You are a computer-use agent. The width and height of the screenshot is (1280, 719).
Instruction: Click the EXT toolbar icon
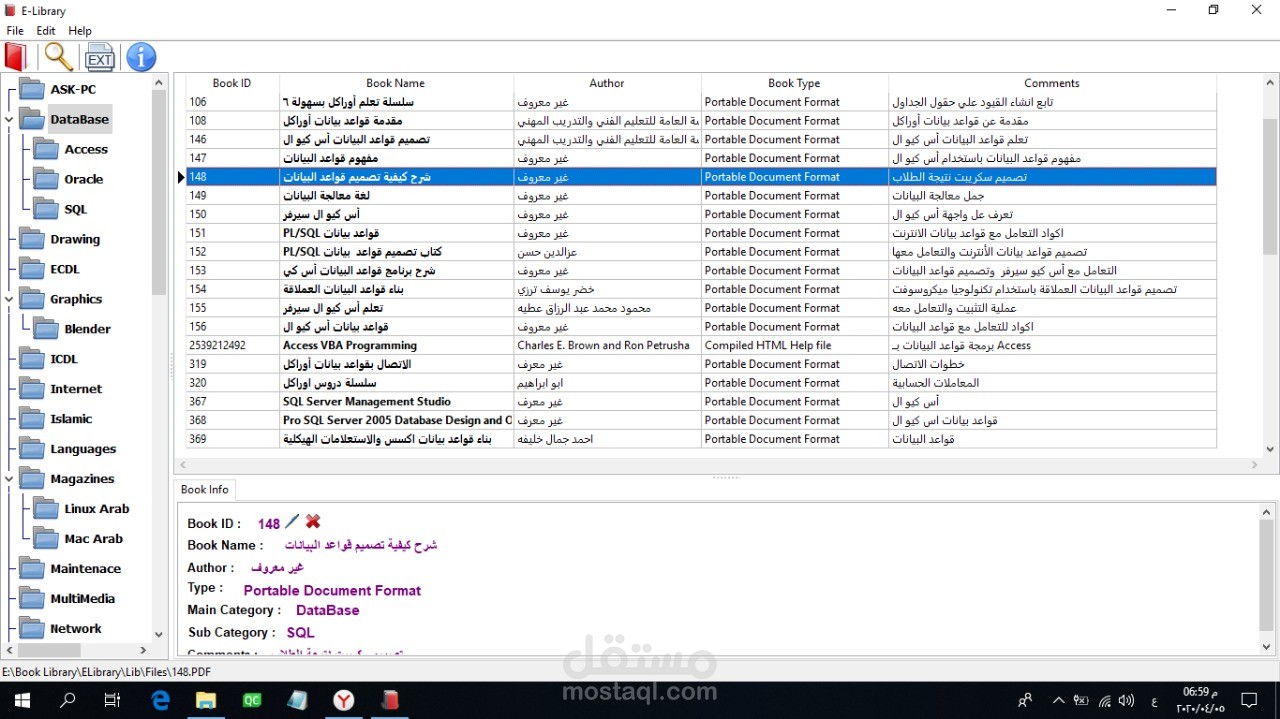click(100, 58)
